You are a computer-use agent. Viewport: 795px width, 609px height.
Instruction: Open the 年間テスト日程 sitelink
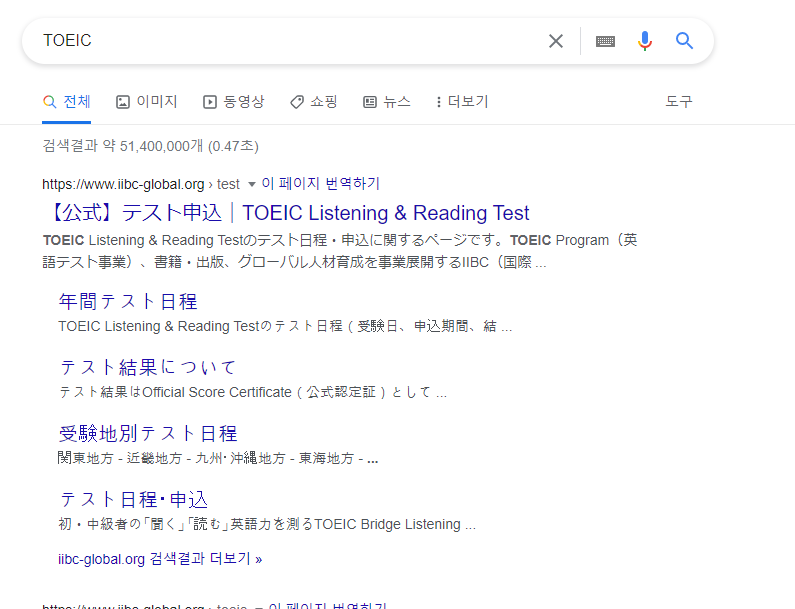128,302
